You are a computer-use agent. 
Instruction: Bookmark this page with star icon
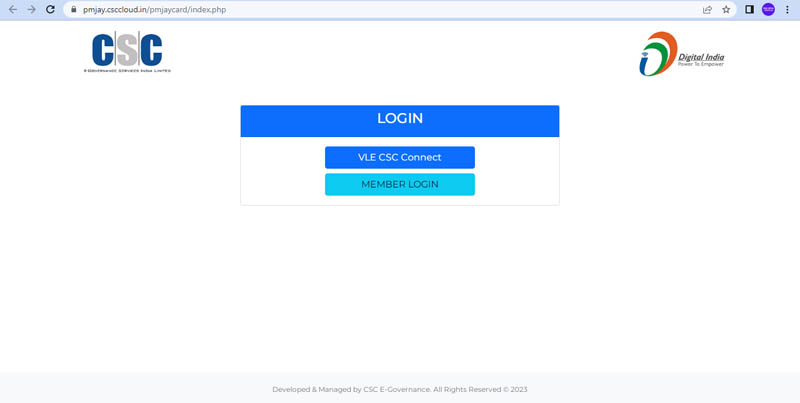click(x=726, y=10)
